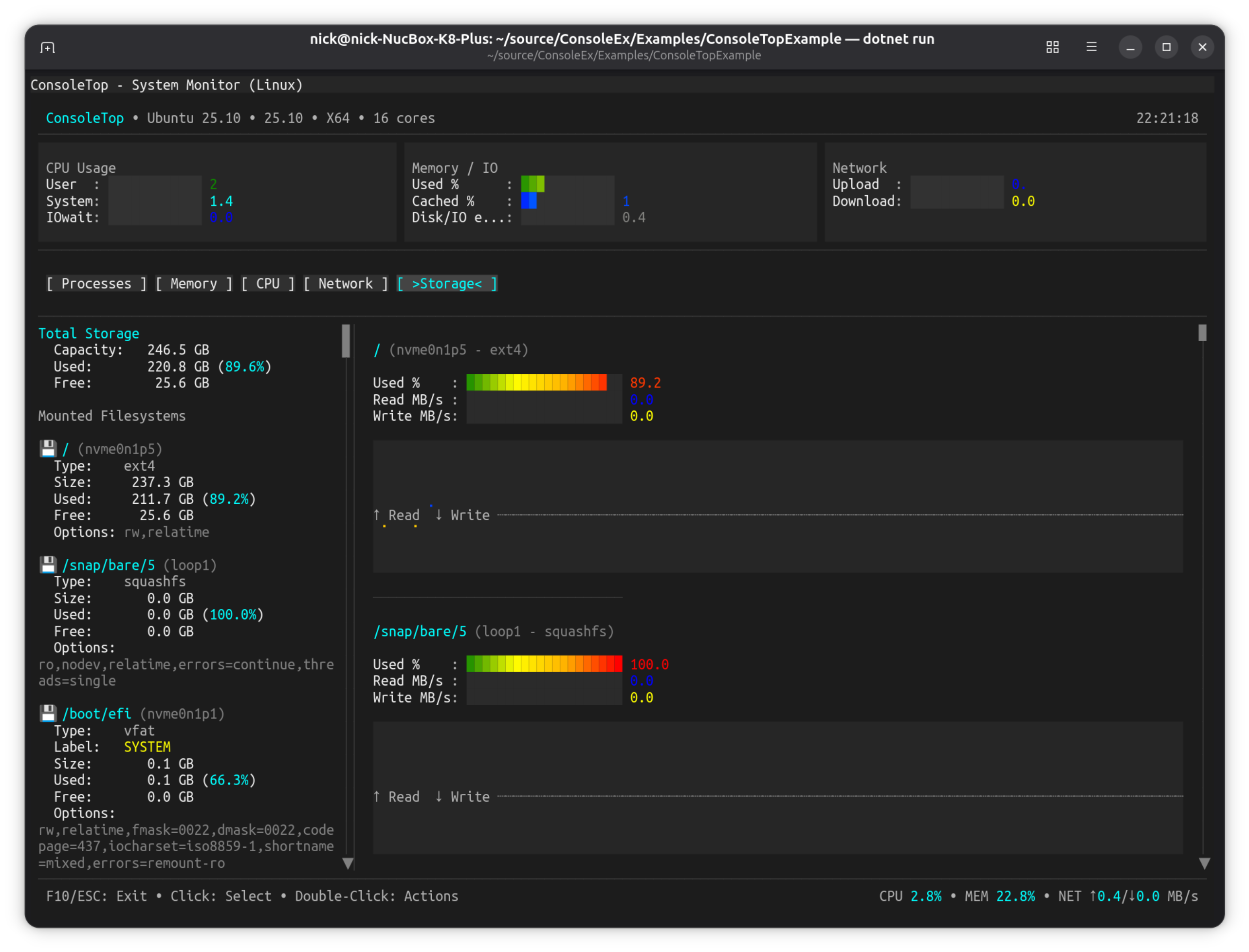Switch to the Memory tab
This screenshot has width=1249, height=952.
pyautogui.click(x=193, y=283)
